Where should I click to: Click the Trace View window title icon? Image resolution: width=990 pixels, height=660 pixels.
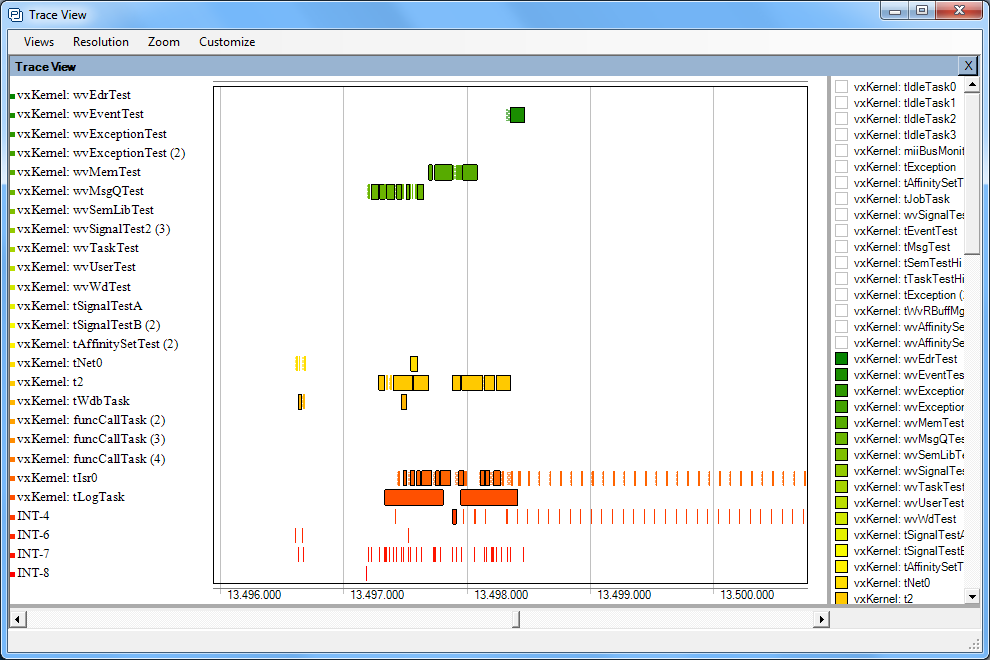point(16,15)
